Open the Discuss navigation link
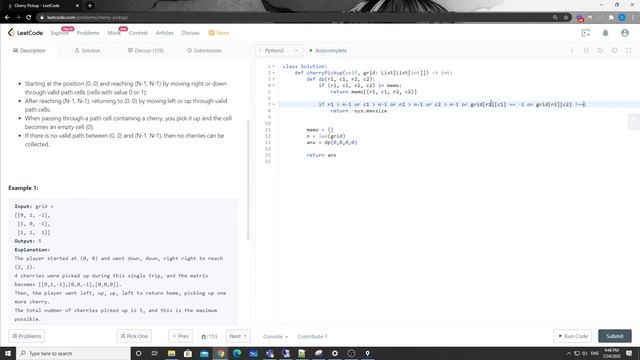Screen dimensions: 640x360 pyautogui.click(x=191, y=33)
